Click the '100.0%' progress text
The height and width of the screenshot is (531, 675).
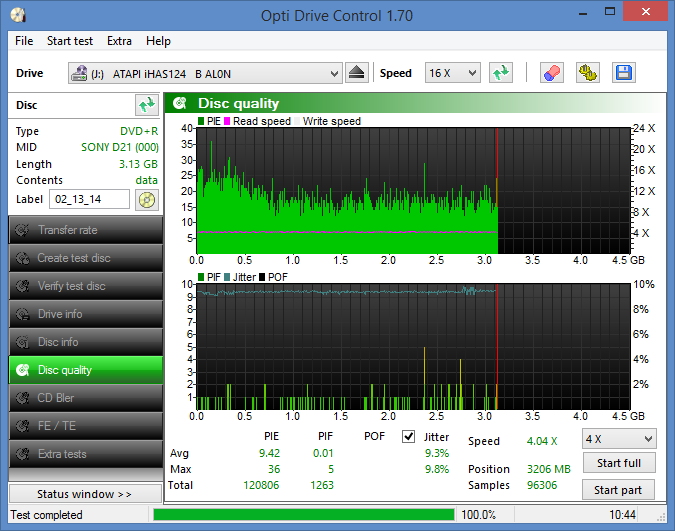pyautogui.click(x=479, y=515)
